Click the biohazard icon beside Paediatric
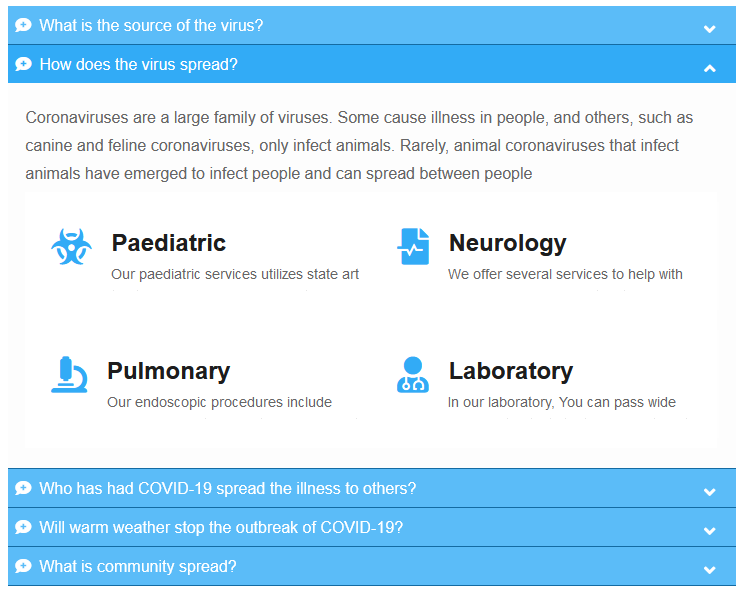 71,246
